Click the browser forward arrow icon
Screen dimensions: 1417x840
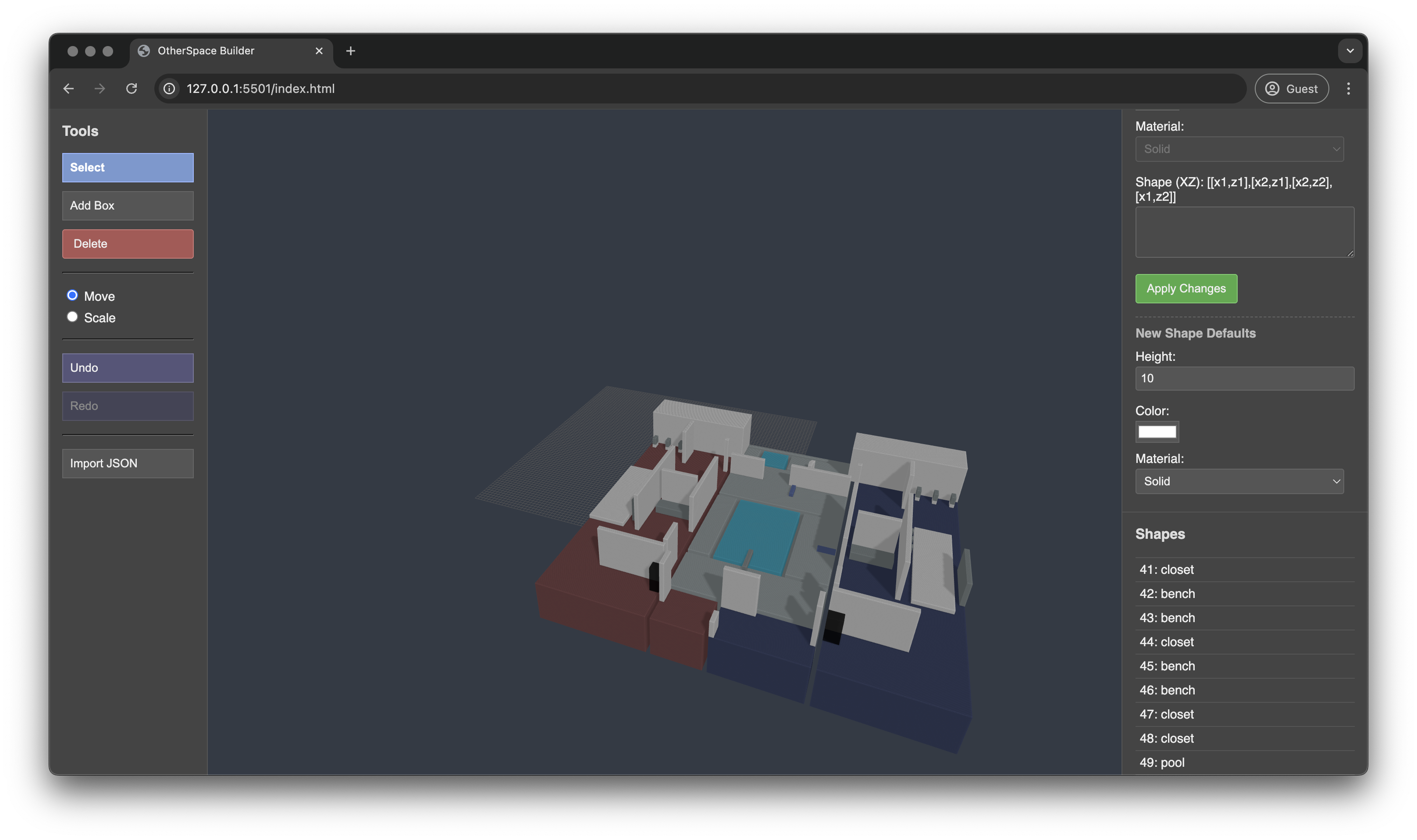click(x=100, y=89)
